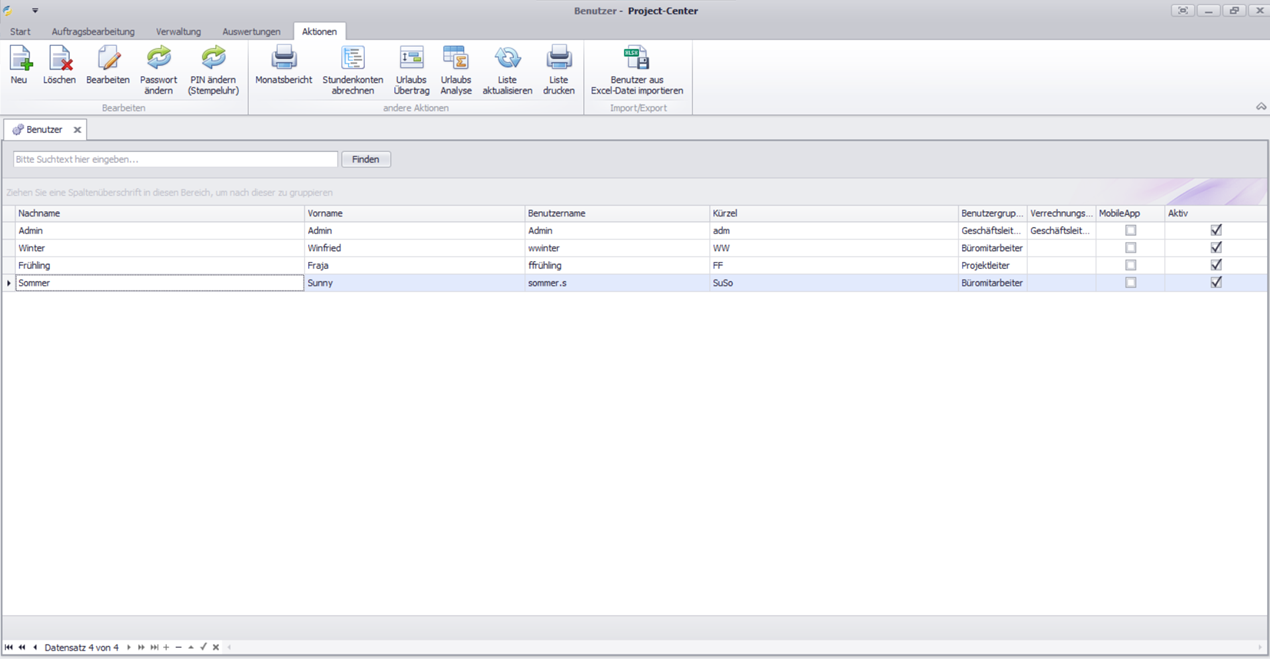Image resolution: width=1270 pixels, height=659 pixels.
Task: Uncheck Aktiv checkbox for Frühling
Action: click(x=1216, y=265)
